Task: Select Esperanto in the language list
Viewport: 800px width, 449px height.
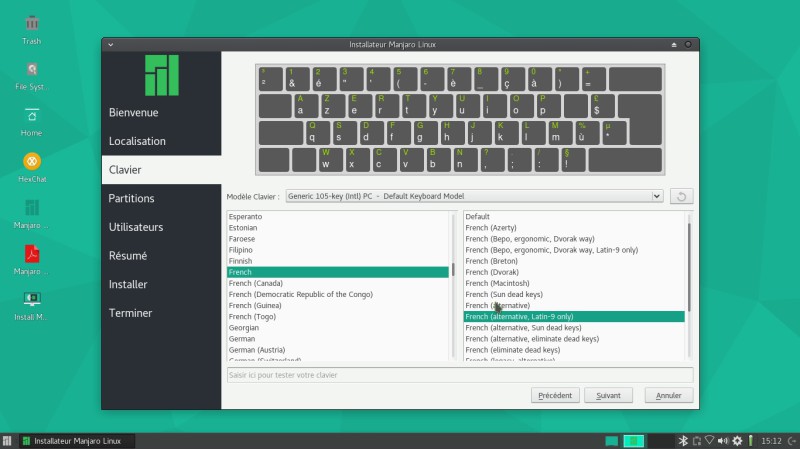Action: 338,217
